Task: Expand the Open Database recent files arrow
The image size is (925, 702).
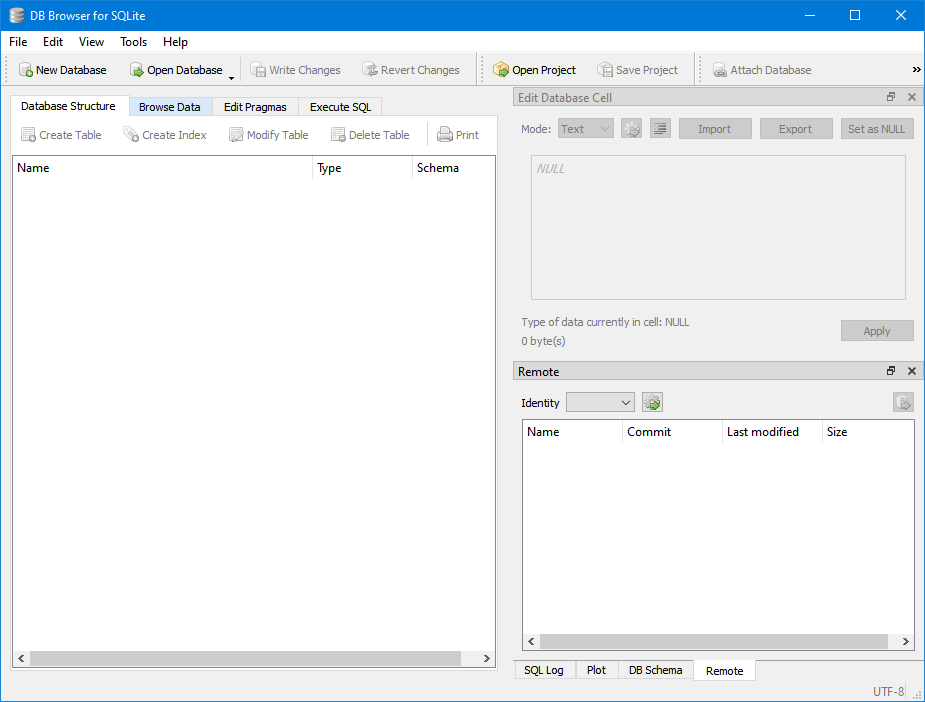Action: [x=232, y=76]
